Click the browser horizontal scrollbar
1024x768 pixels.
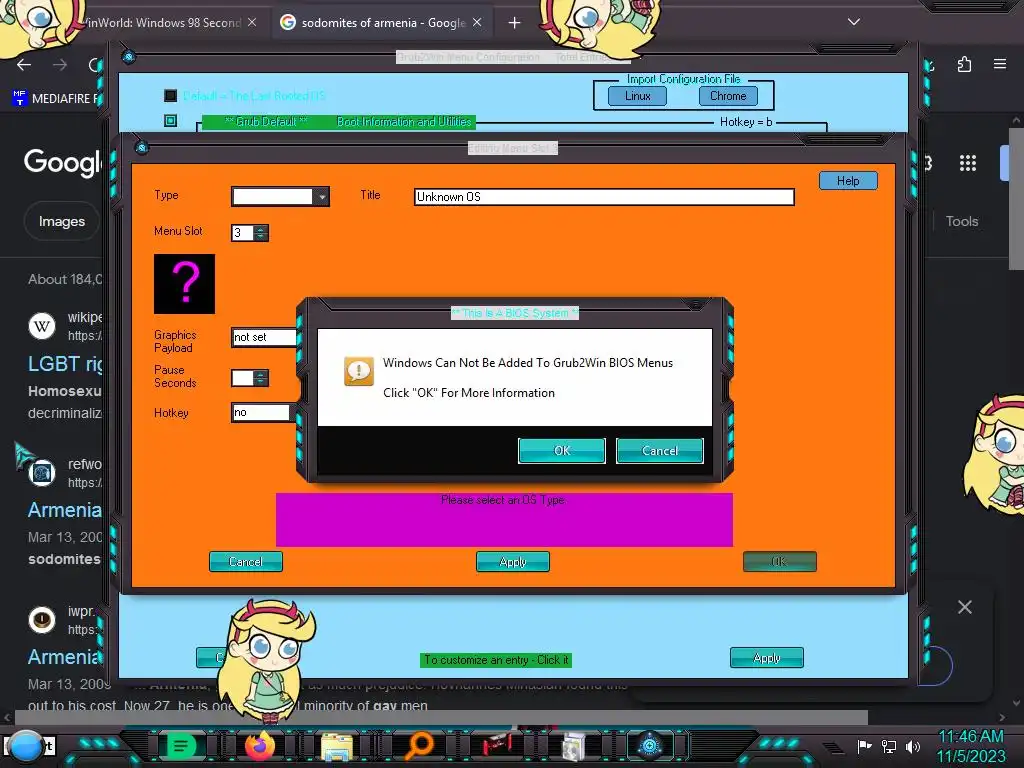point(441,717)
